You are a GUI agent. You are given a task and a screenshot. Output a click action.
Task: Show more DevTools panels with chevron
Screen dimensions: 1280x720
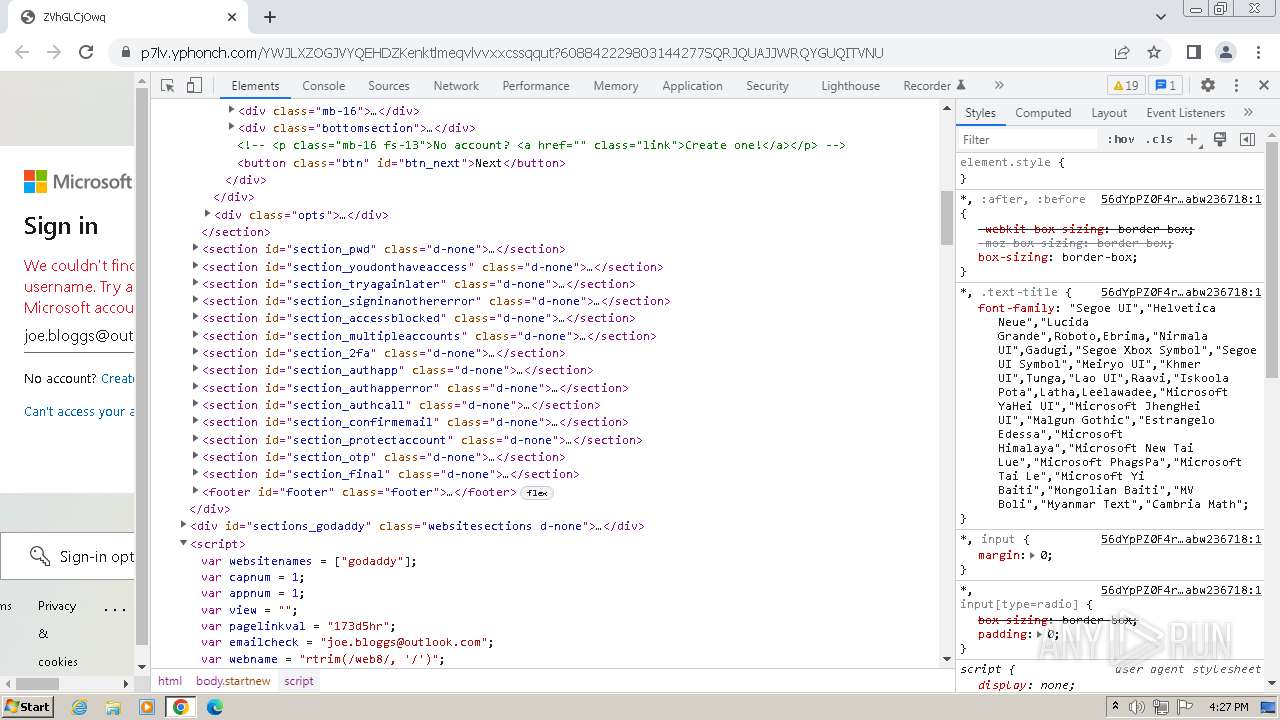998,86
